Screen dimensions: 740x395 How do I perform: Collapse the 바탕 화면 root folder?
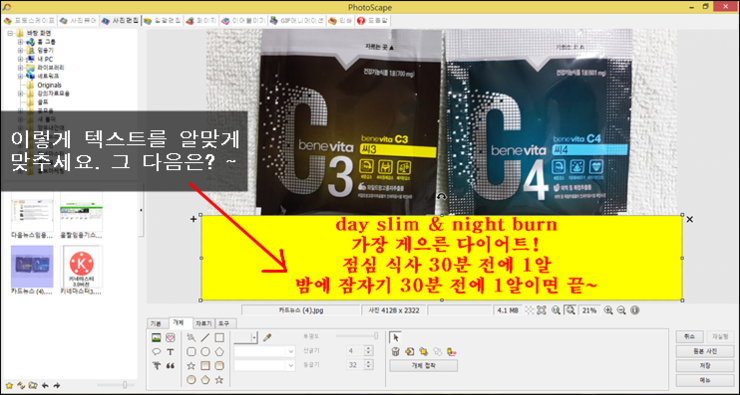[10, 34]
